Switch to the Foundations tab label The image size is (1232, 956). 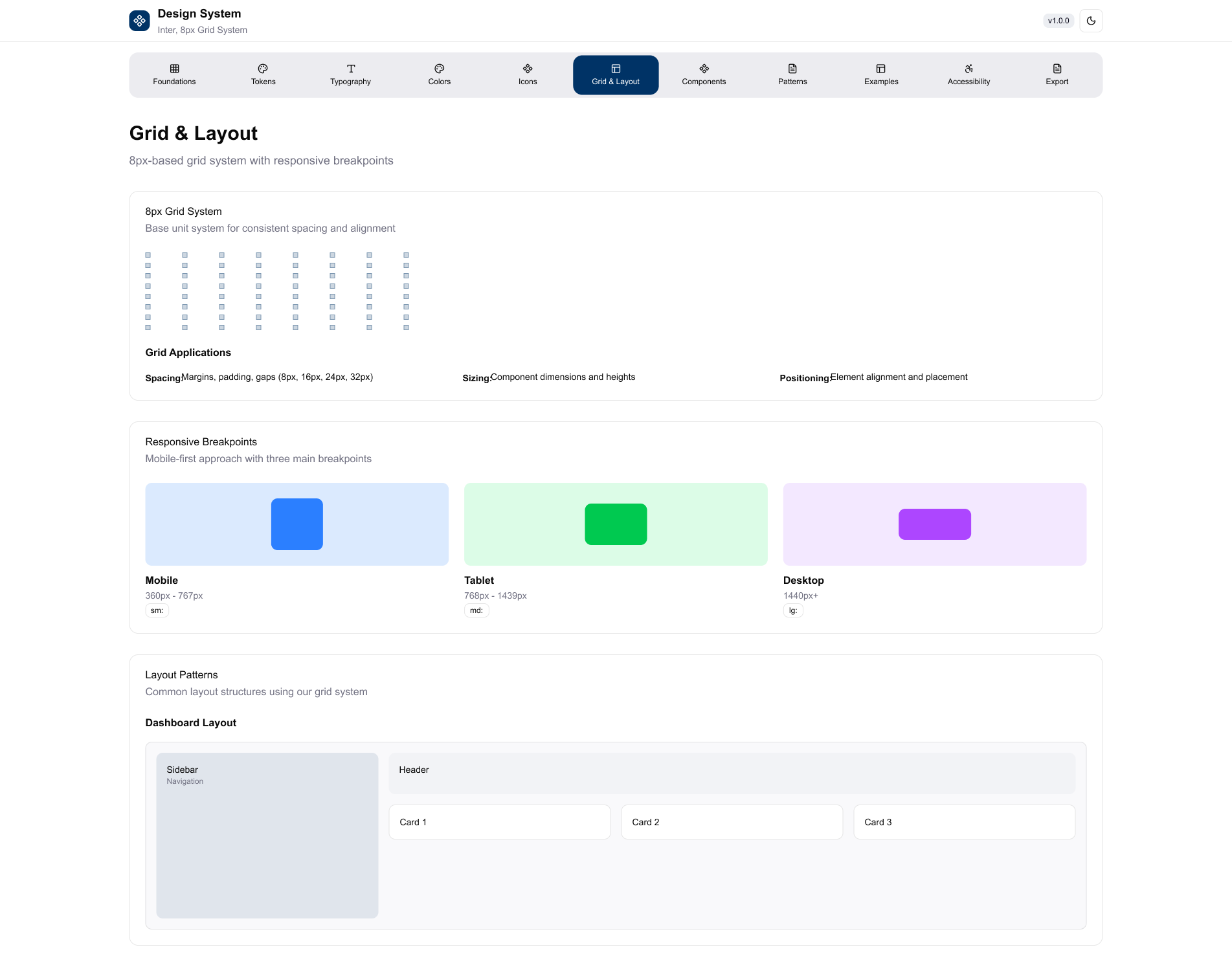point(174,82)
